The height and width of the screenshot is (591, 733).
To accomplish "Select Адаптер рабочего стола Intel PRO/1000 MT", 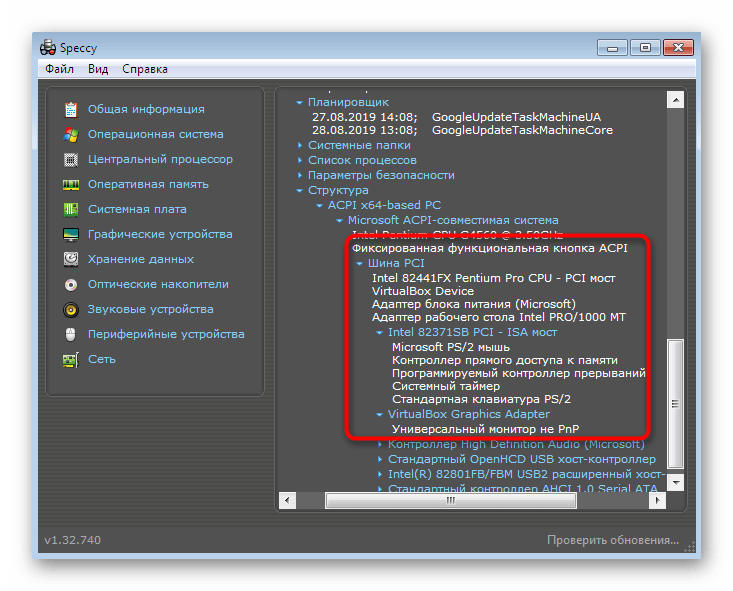I will tap(498, 317).
